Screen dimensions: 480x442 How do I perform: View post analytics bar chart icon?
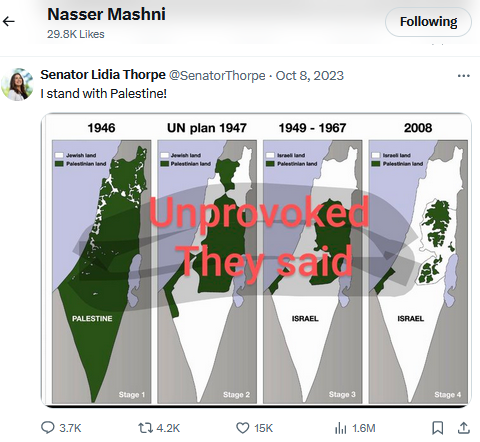click(340, 428)
